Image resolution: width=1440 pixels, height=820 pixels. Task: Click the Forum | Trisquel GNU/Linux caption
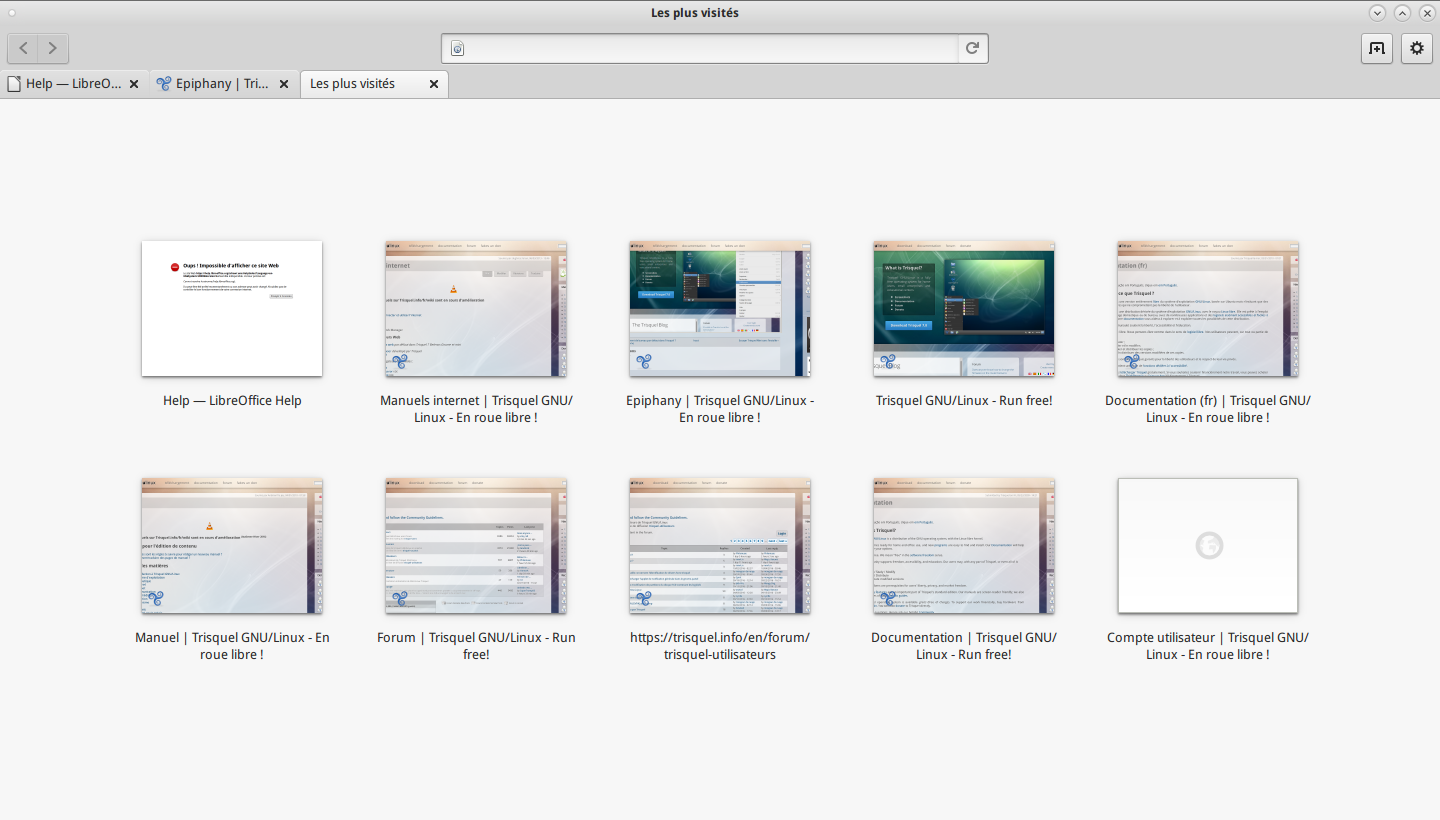[476, 646]
